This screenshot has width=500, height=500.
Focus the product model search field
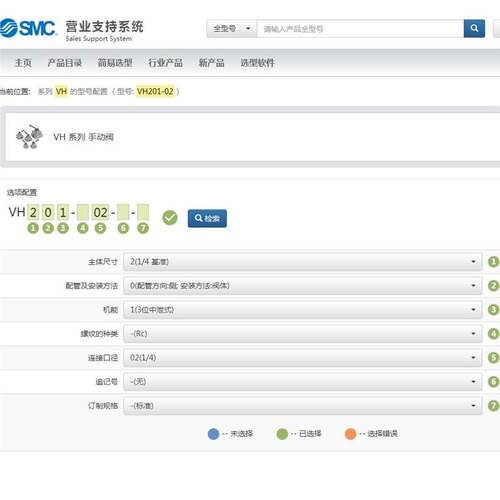coord(360,29)
